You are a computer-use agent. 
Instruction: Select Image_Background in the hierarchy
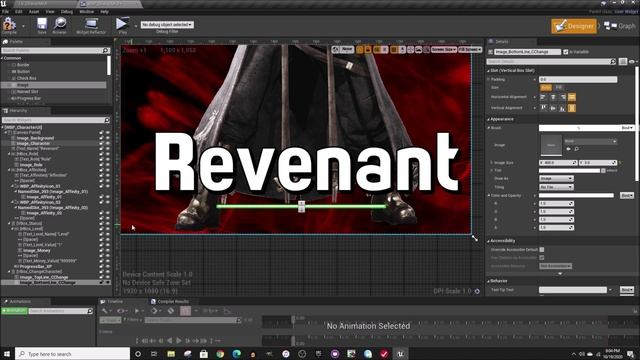(x=35, y=138)
